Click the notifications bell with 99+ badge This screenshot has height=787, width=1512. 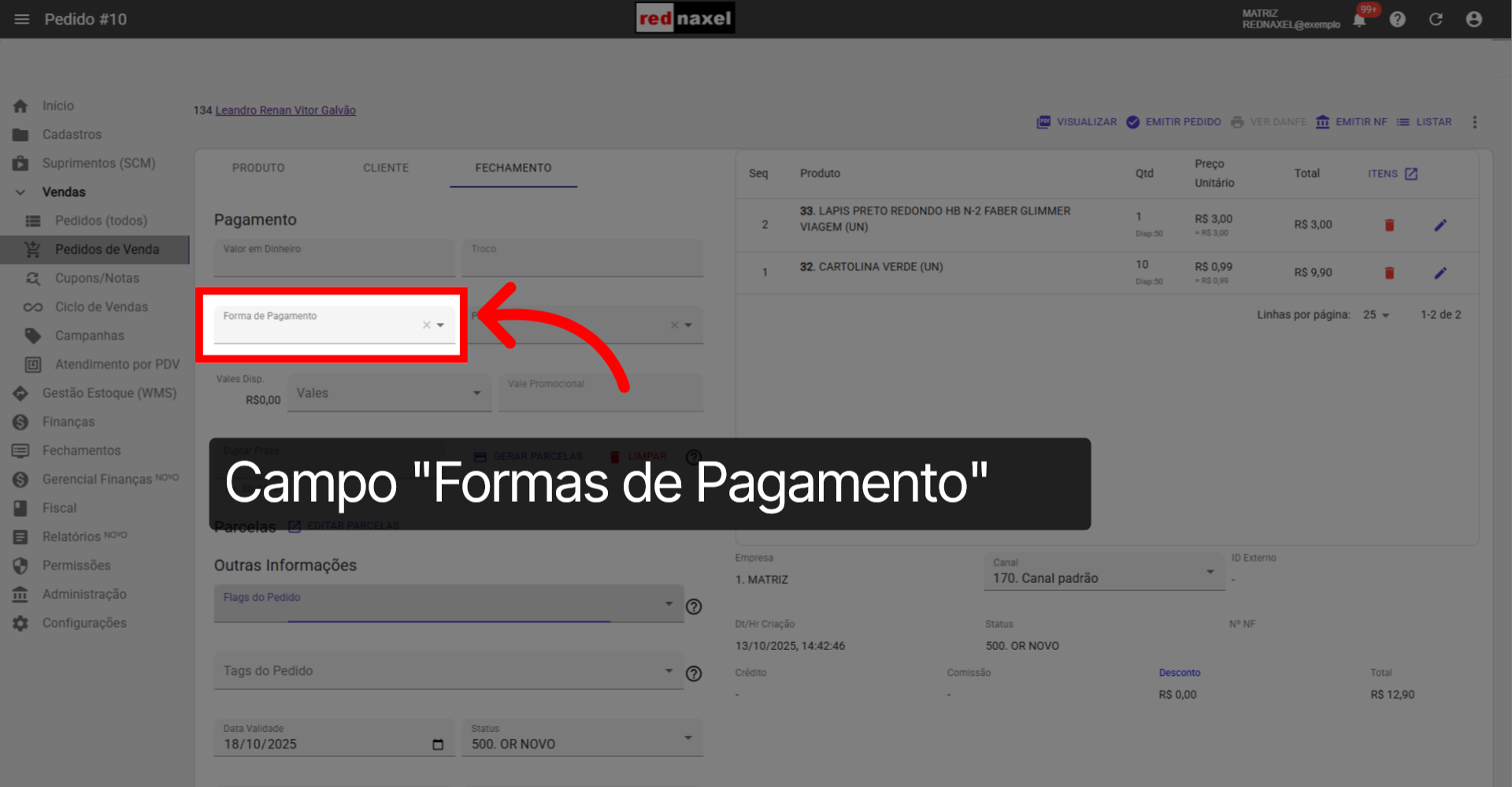coord(1358,19)
